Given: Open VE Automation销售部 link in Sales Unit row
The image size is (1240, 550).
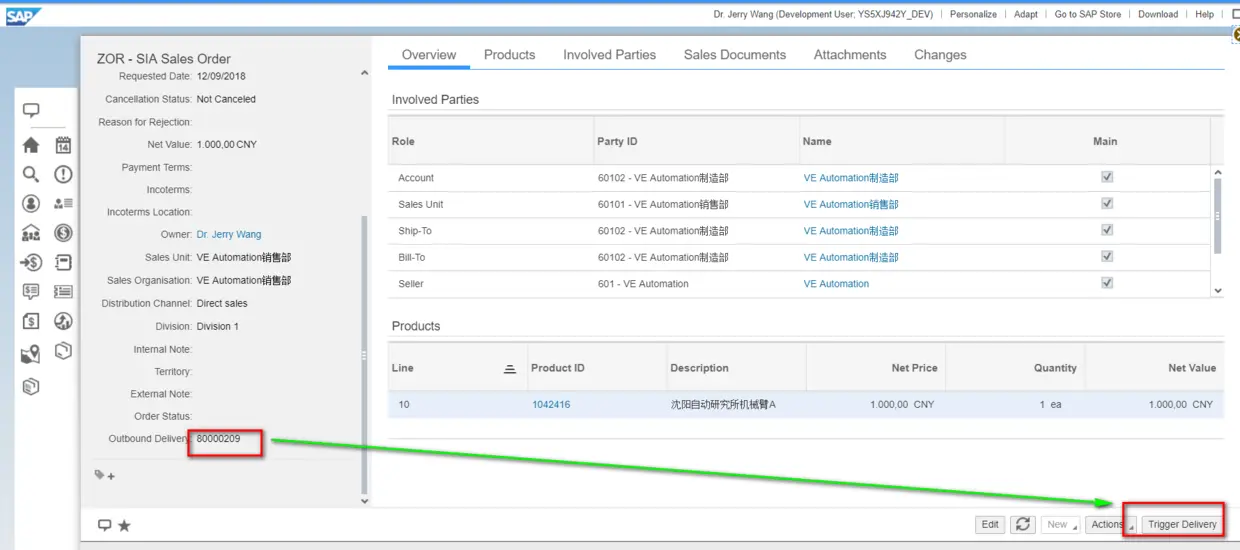Looking at the screenshot, I should [851, 204].
